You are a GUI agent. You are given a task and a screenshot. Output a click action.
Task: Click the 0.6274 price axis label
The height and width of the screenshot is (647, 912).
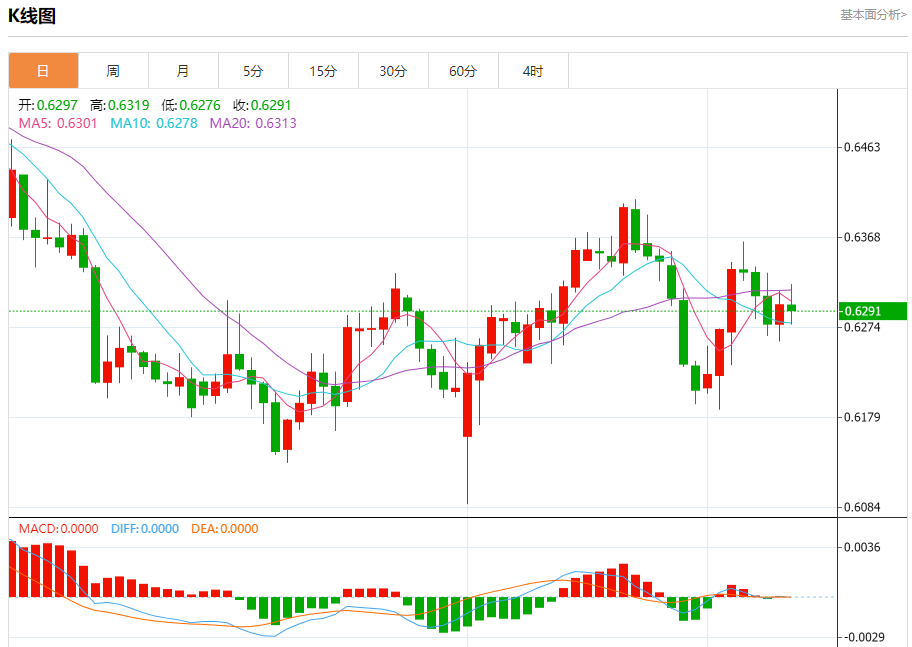862,327
